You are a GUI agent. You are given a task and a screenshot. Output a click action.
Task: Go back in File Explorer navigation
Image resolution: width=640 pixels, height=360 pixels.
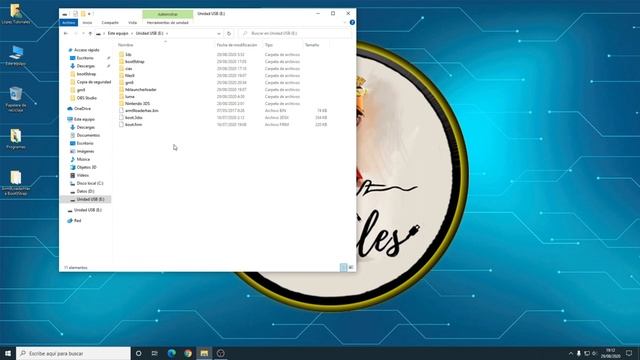(x=66, y=33)
